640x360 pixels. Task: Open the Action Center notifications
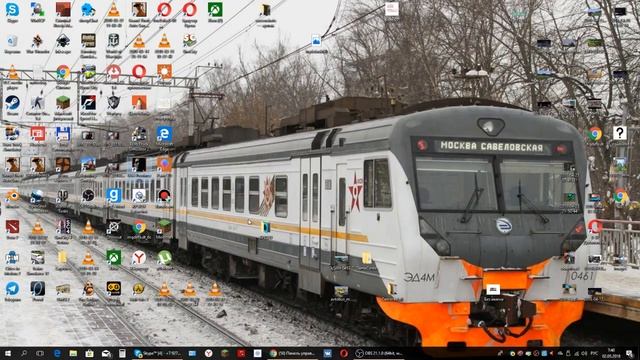click(x=629, y=353)
